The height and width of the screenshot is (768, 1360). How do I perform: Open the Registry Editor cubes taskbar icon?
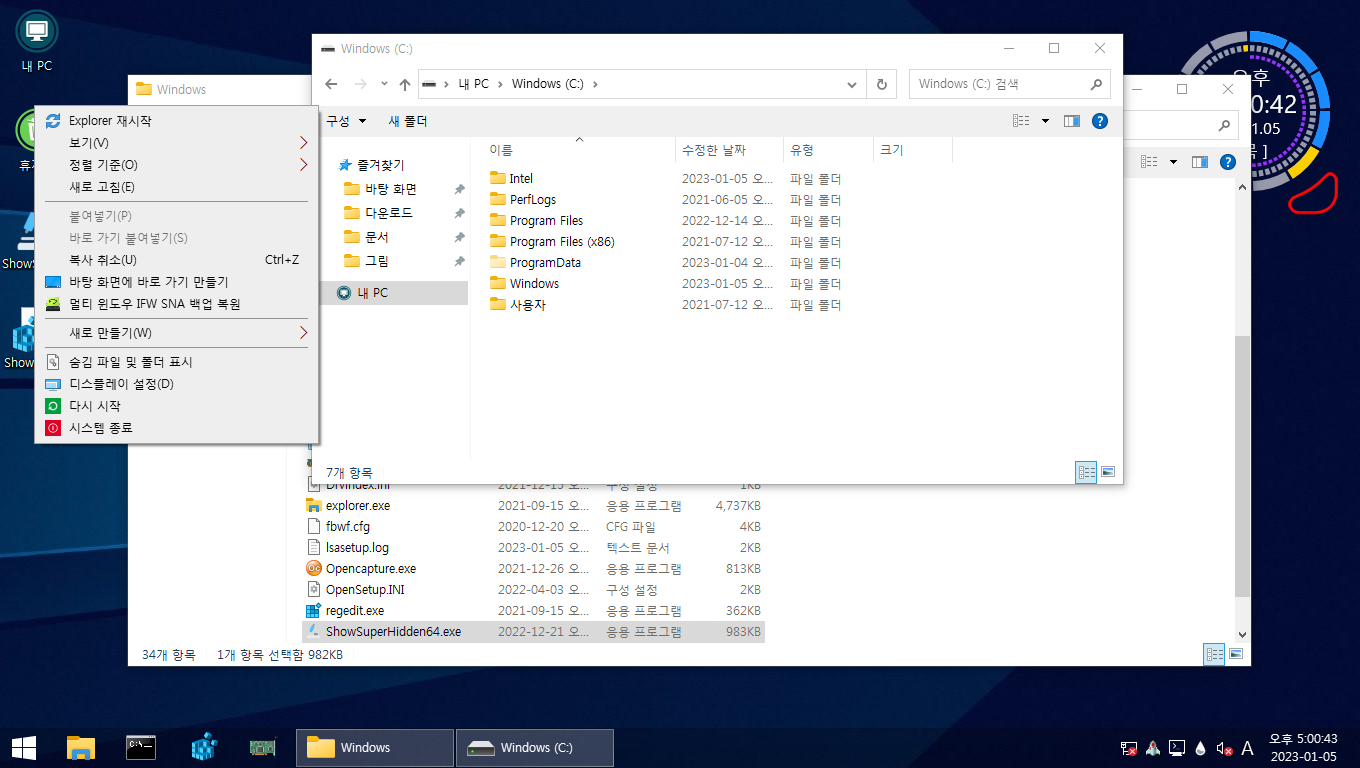(x=204, y=747)
